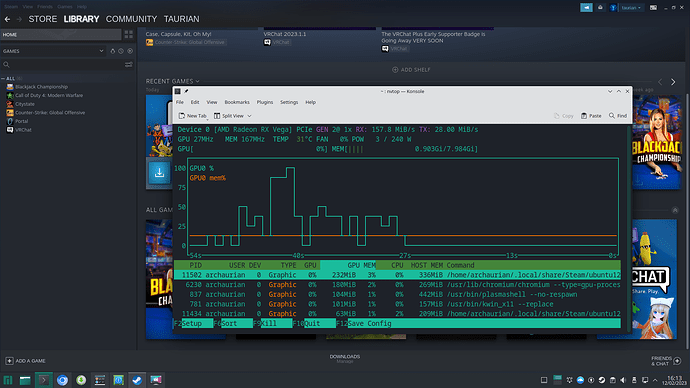690x388 pixels.
Task: Click the VR/keyboard mode icon in Steam
Action: [x=653, y=7]
